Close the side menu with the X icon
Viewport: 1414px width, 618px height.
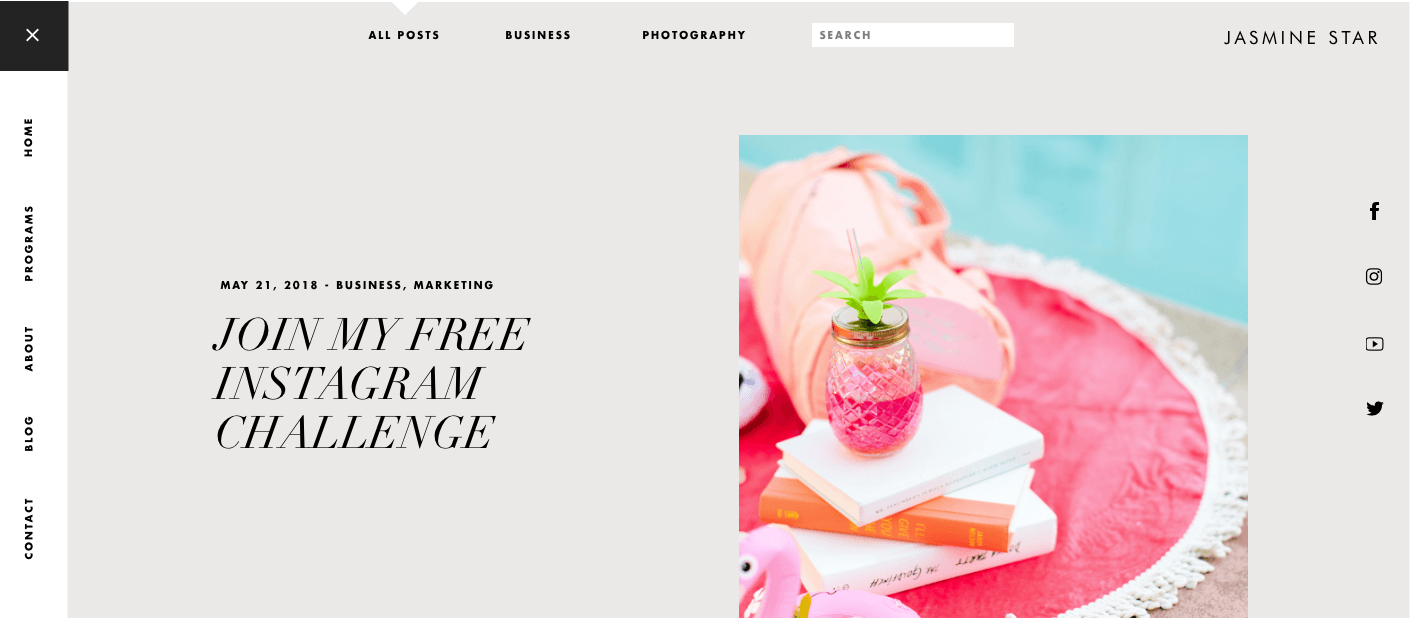click(x=33, y=35)
